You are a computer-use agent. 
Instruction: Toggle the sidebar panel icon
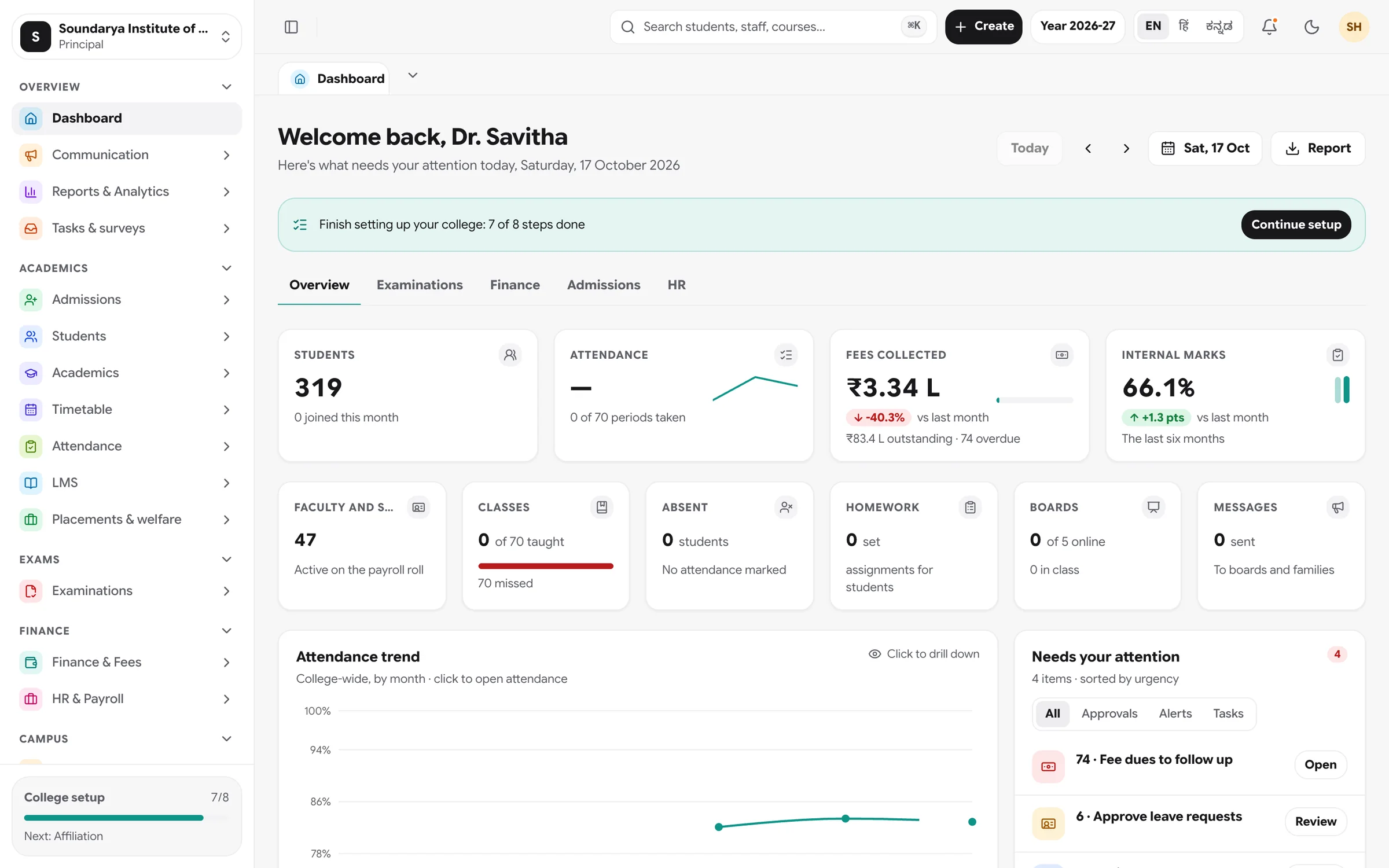291,27
